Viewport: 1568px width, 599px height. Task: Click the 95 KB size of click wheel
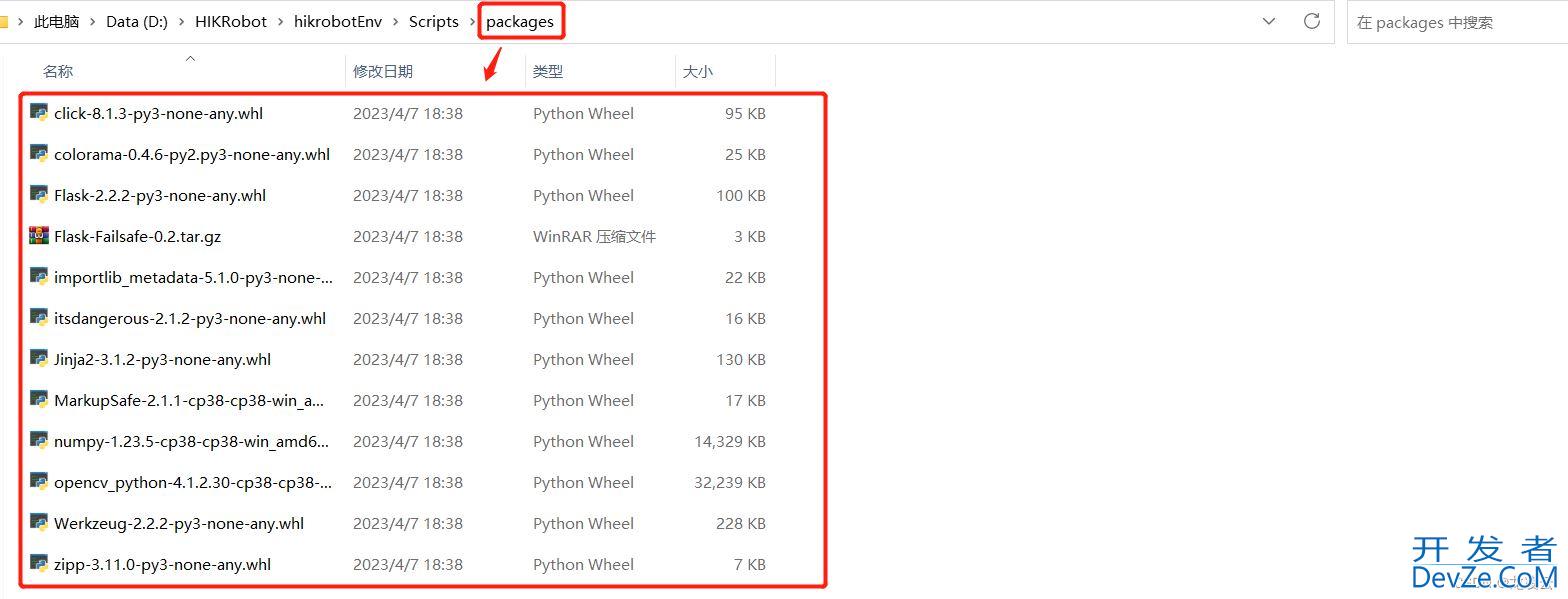[x=745, y=113]
